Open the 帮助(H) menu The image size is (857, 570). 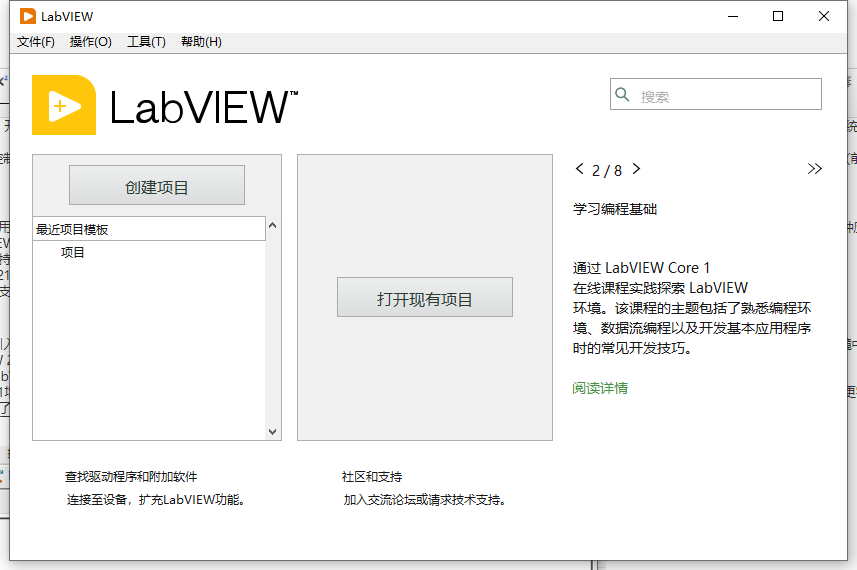201,42
